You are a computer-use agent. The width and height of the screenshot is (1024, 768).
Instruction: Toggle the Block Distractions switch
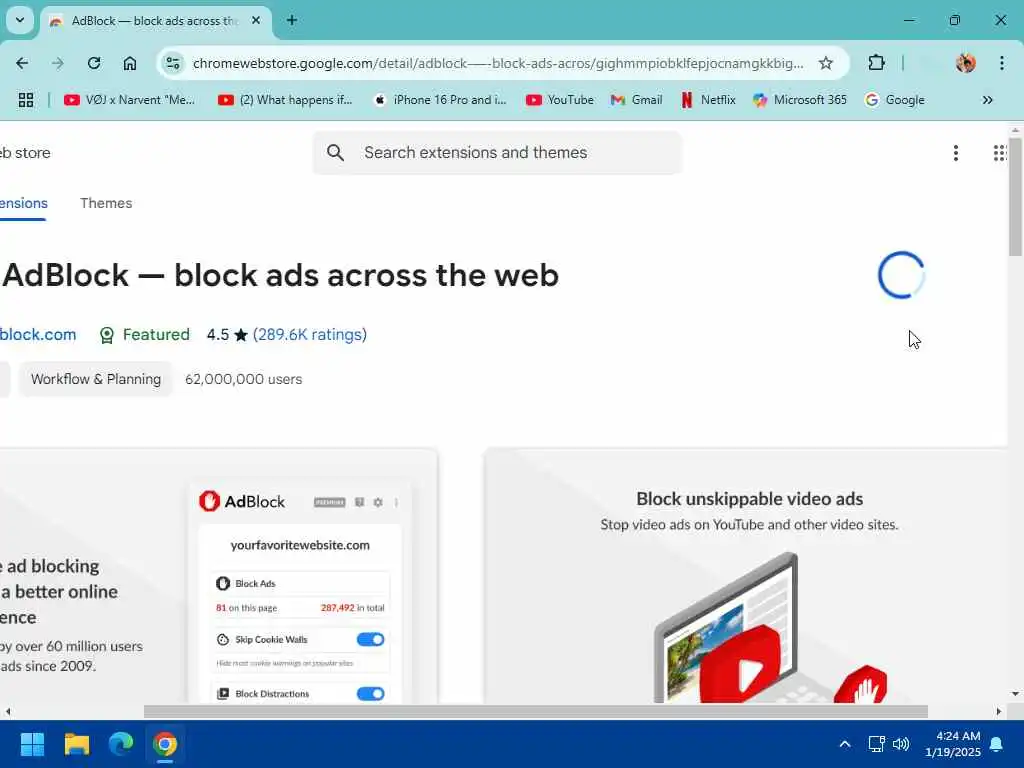point(370,694)
